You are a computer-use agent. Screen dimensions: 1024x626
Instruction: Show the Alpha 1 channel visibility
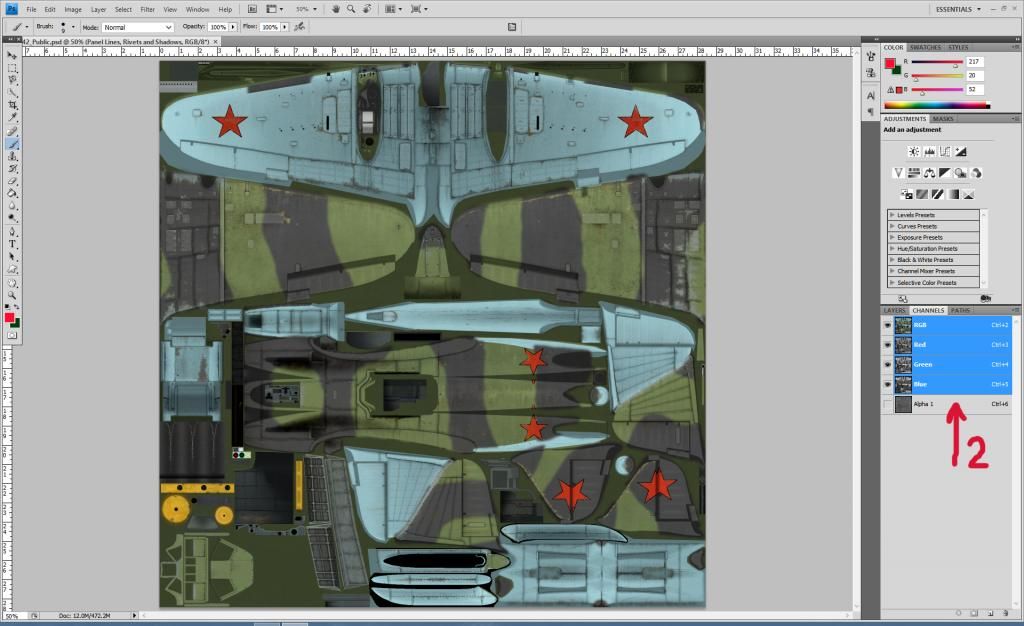click(887, 404)
